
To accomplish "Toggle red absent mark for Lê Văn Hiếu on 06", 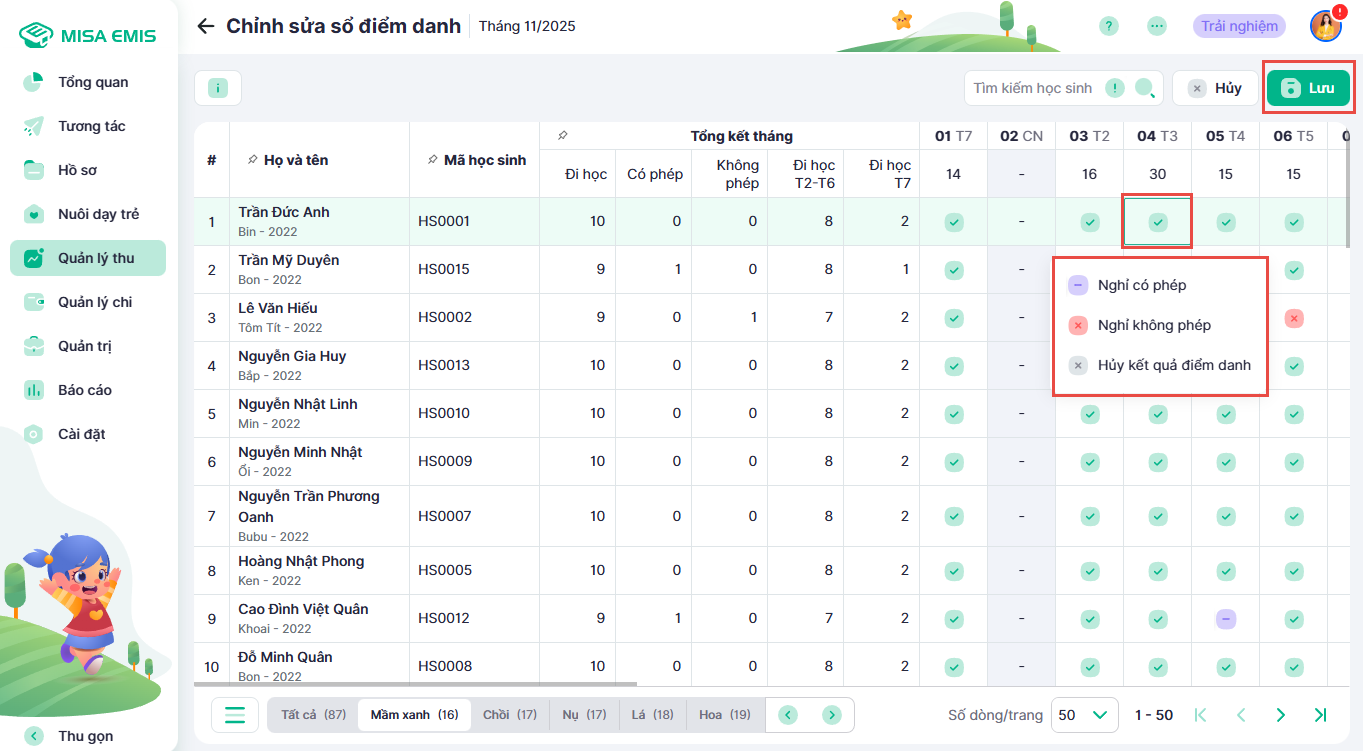I will 1293,318.
